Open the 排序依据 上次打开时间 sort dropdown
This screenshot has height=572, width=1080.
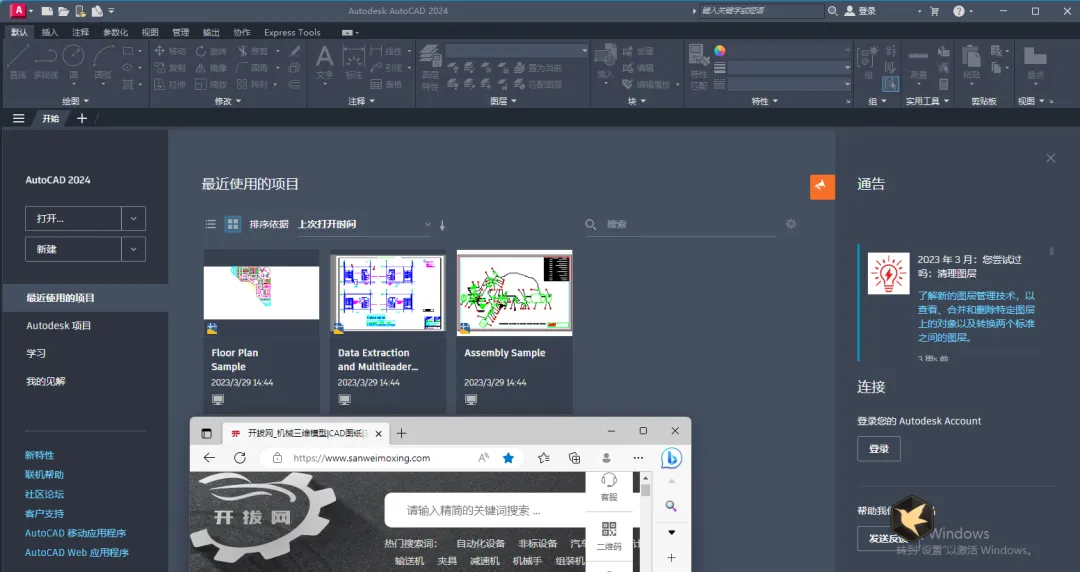point(364,224)
